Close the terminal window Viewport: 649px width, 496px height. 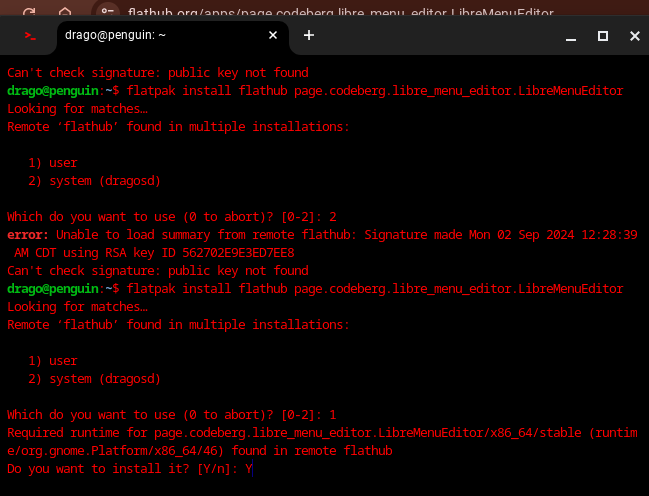635,36
